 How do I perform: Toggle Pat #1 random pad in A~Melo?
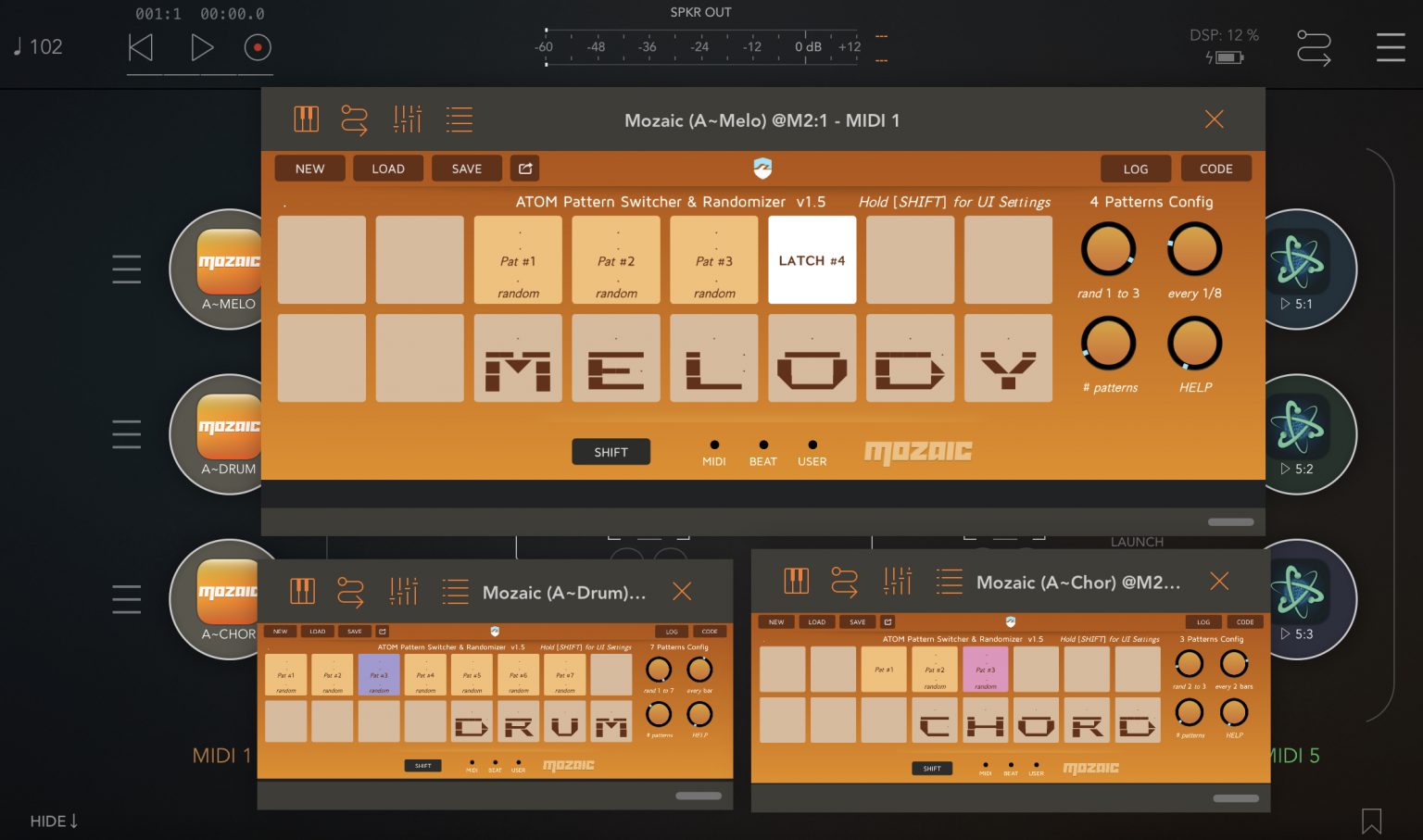pos(518,260)
